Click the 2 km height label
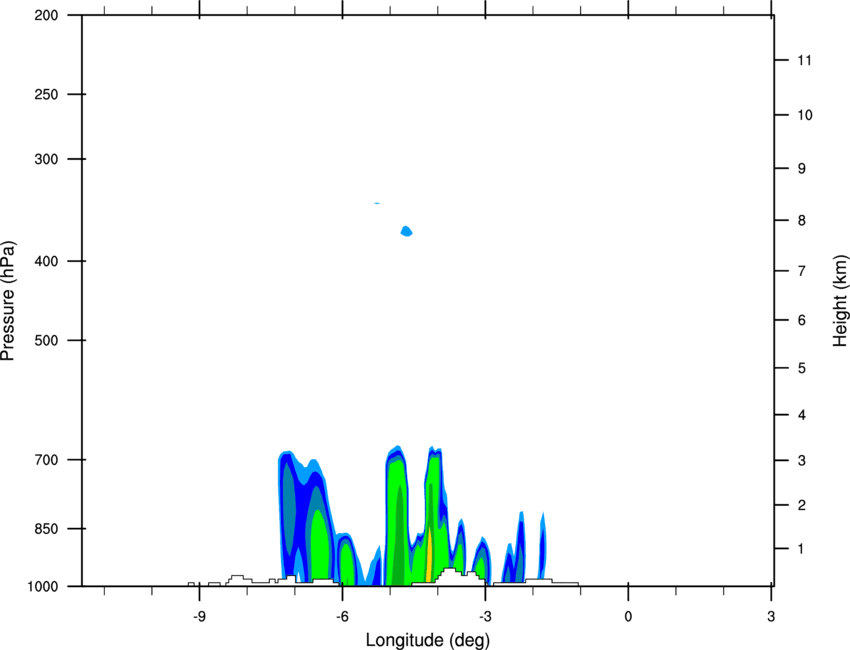Screen dimensions: 850x650 point(802,505)
